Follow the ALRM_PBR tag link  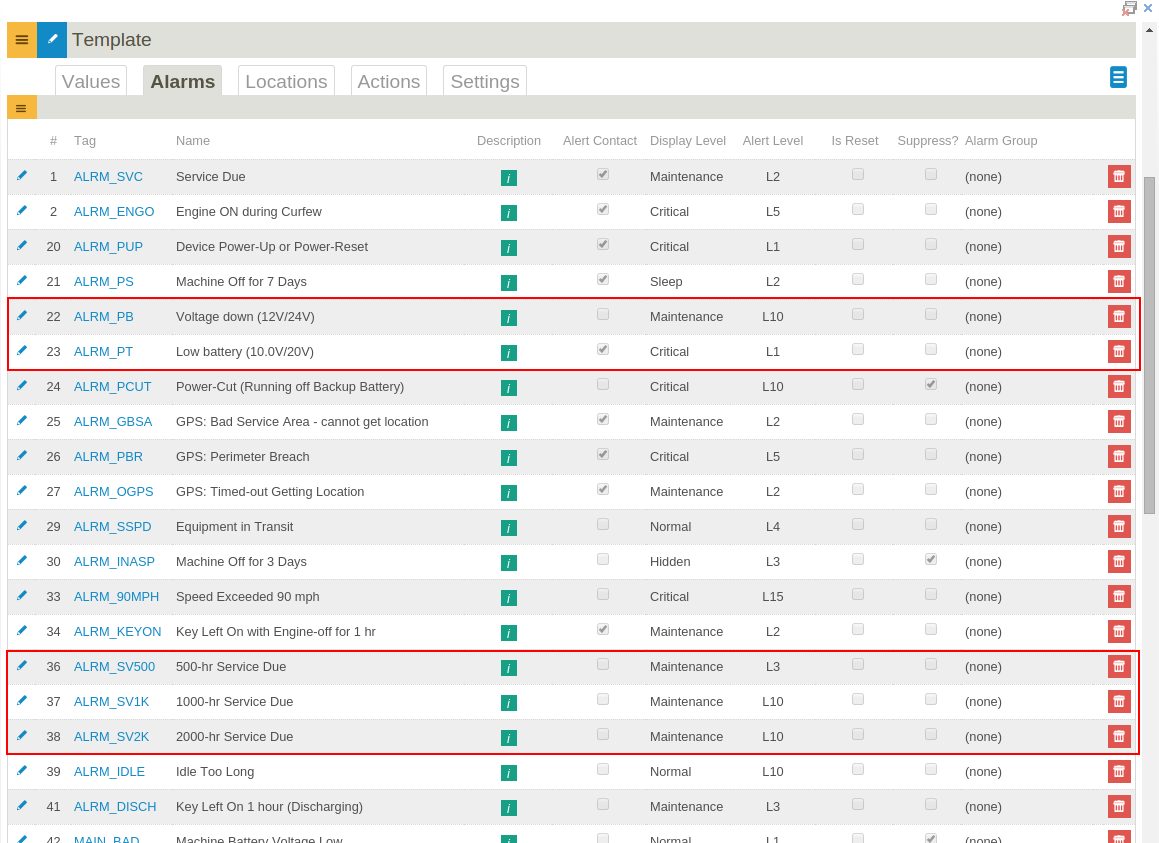[109, 457]
